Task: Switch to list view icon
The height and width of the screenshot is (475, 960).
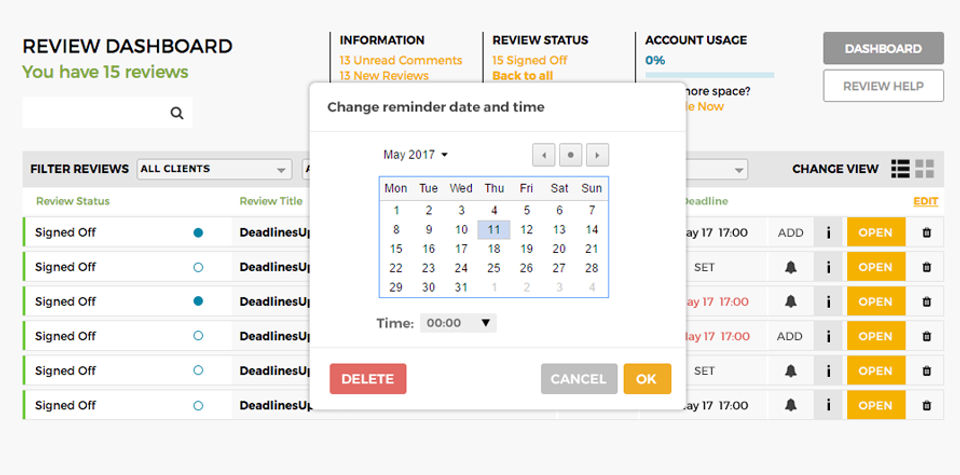Action: tap(900, 169)
